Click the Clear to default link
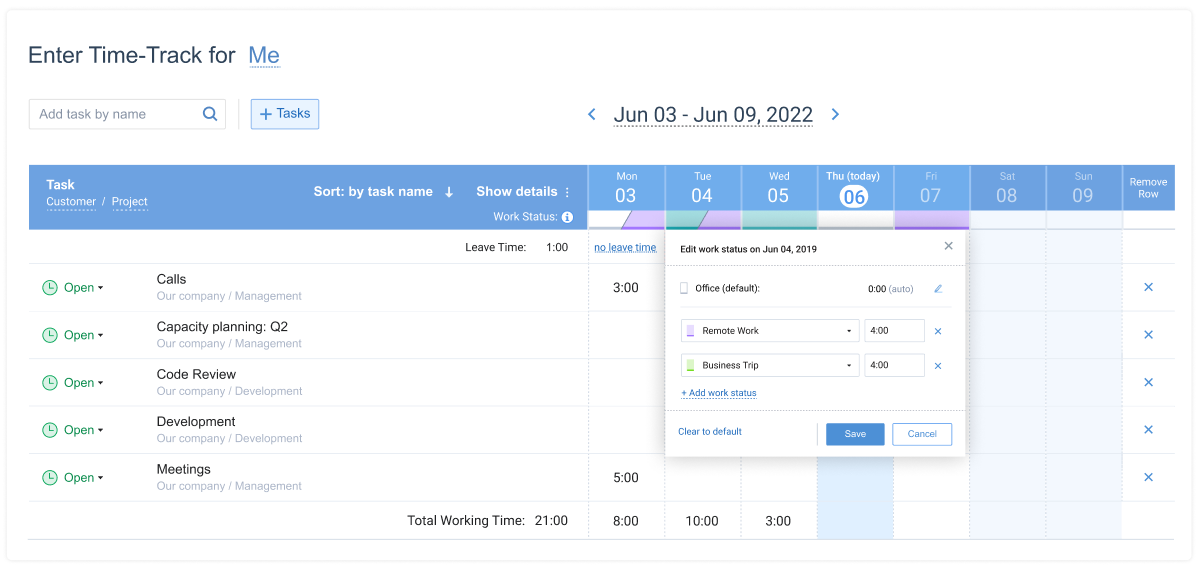This screenshot has height=573, width=1200. pyautogui.click(x=710, y=432)
